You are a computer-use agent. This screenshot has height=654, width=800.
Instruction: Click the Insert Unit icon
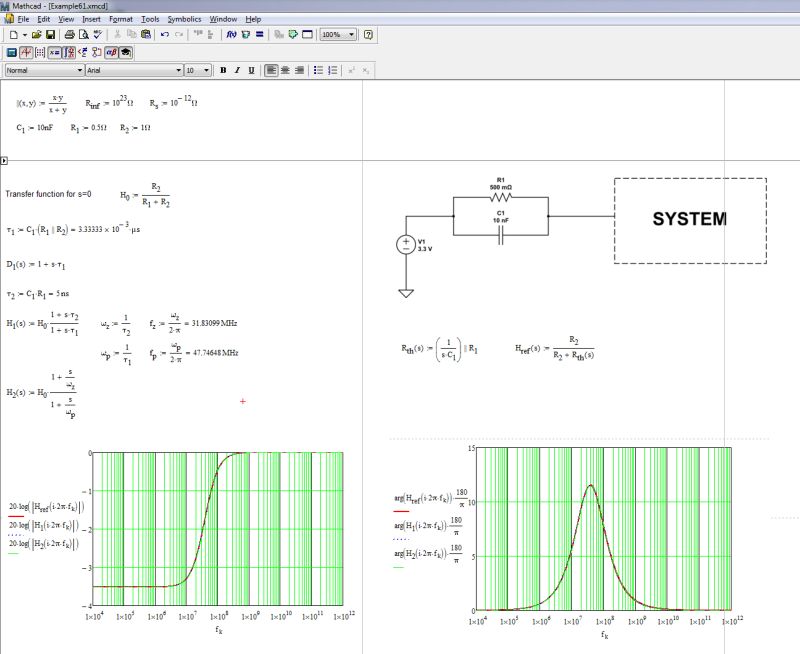[247, 37]
